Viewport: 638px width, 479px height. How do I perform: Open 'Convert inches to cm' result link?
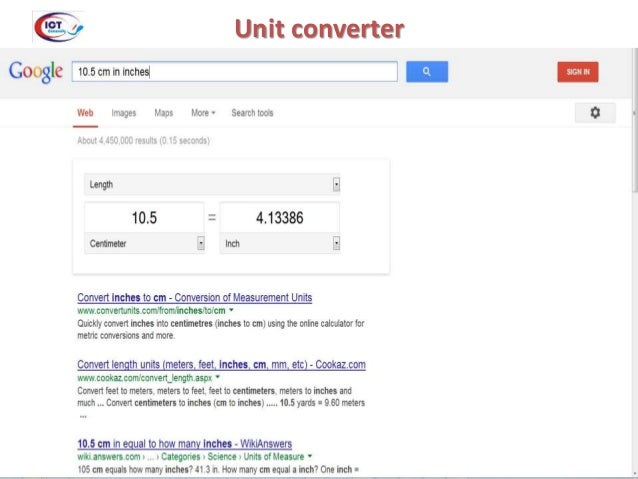coord(194,297)
